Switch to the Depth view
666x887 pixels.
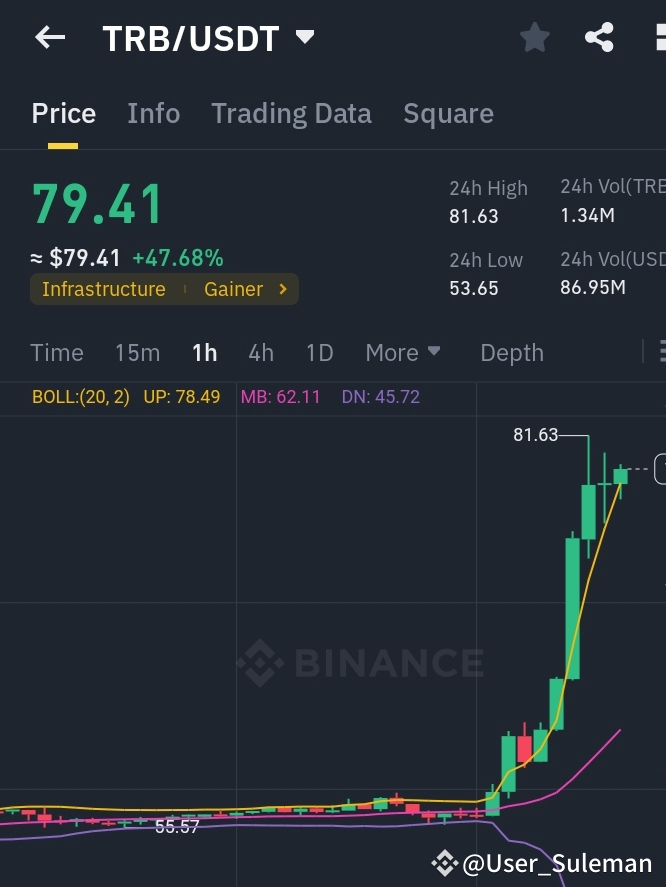[x=511, y=352]
